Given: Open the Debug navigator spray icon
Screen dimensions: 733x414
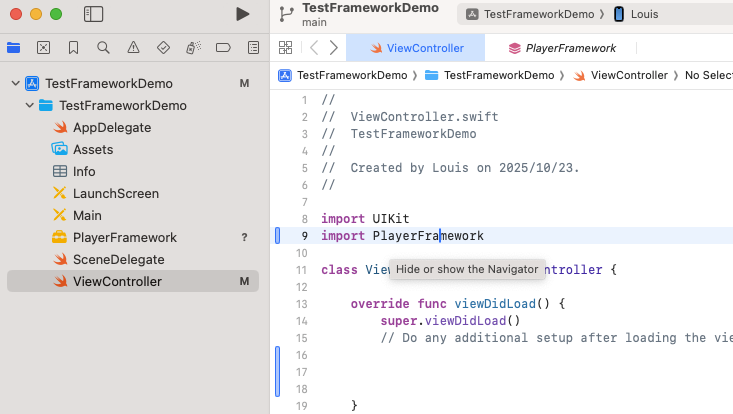Looking at the screenshot, I should (193, 48).
